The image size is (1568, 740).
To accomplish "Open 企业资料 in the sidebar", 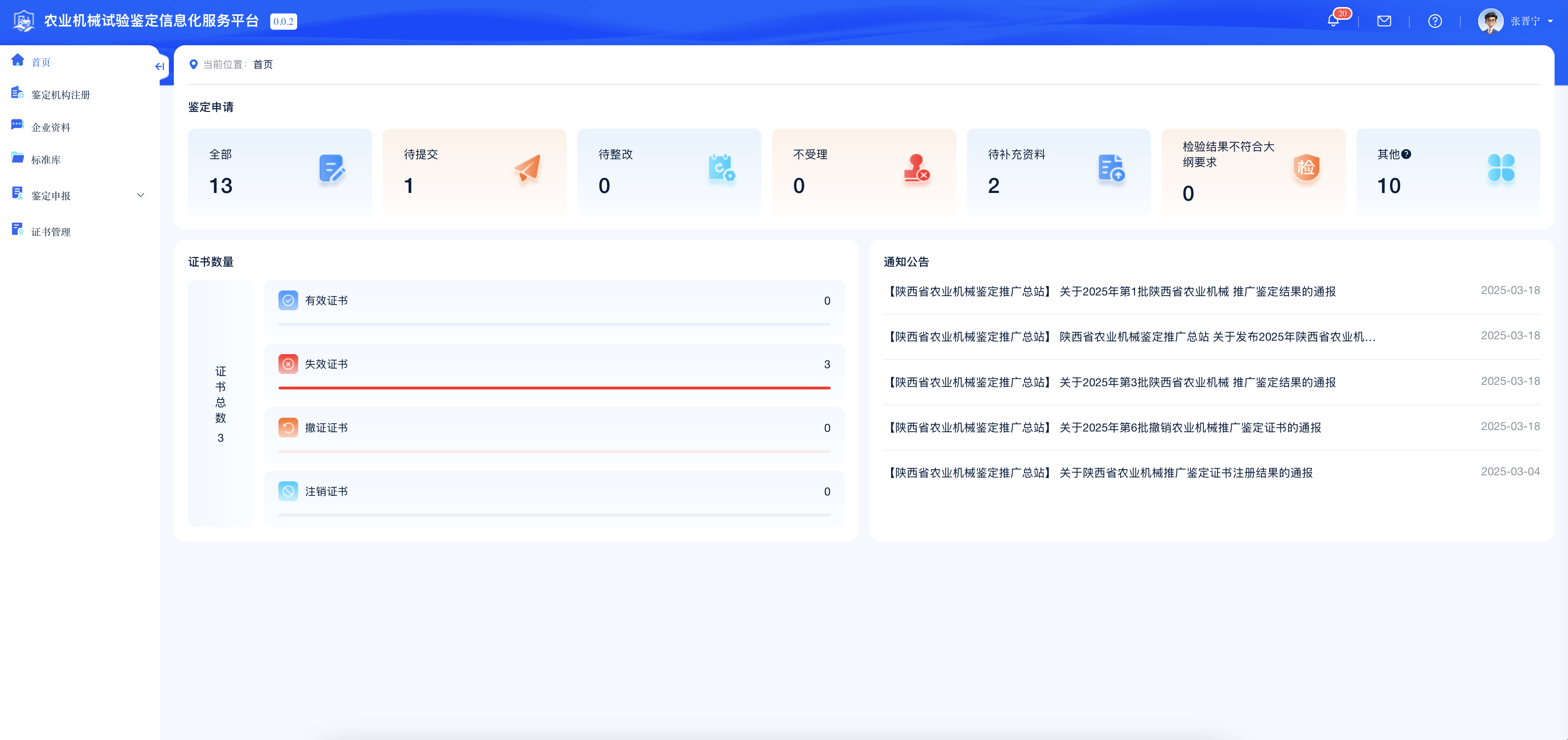I will coord(51,127).
